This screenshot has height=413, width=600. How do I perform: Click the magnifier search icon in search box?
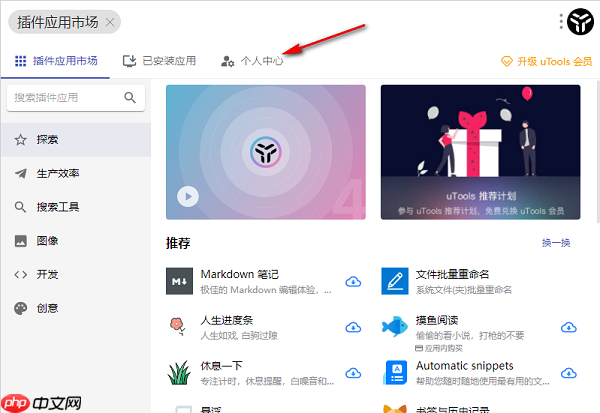(130, 98)
